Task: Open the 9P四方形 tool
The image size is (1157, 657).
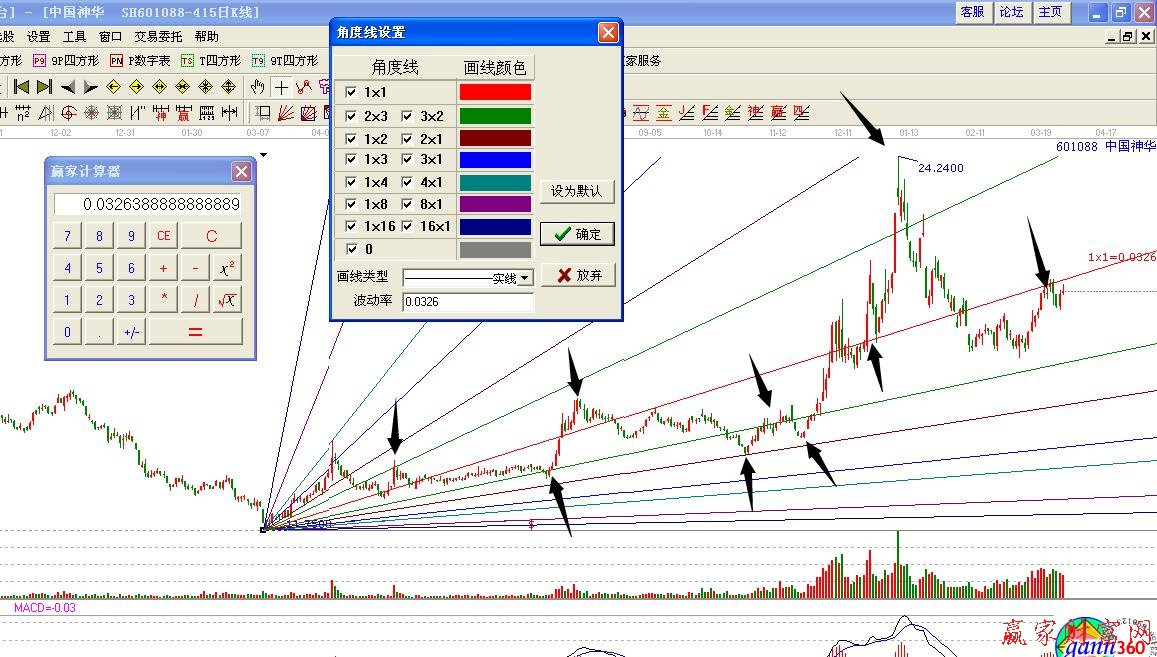Action: [x=66, y=61]
